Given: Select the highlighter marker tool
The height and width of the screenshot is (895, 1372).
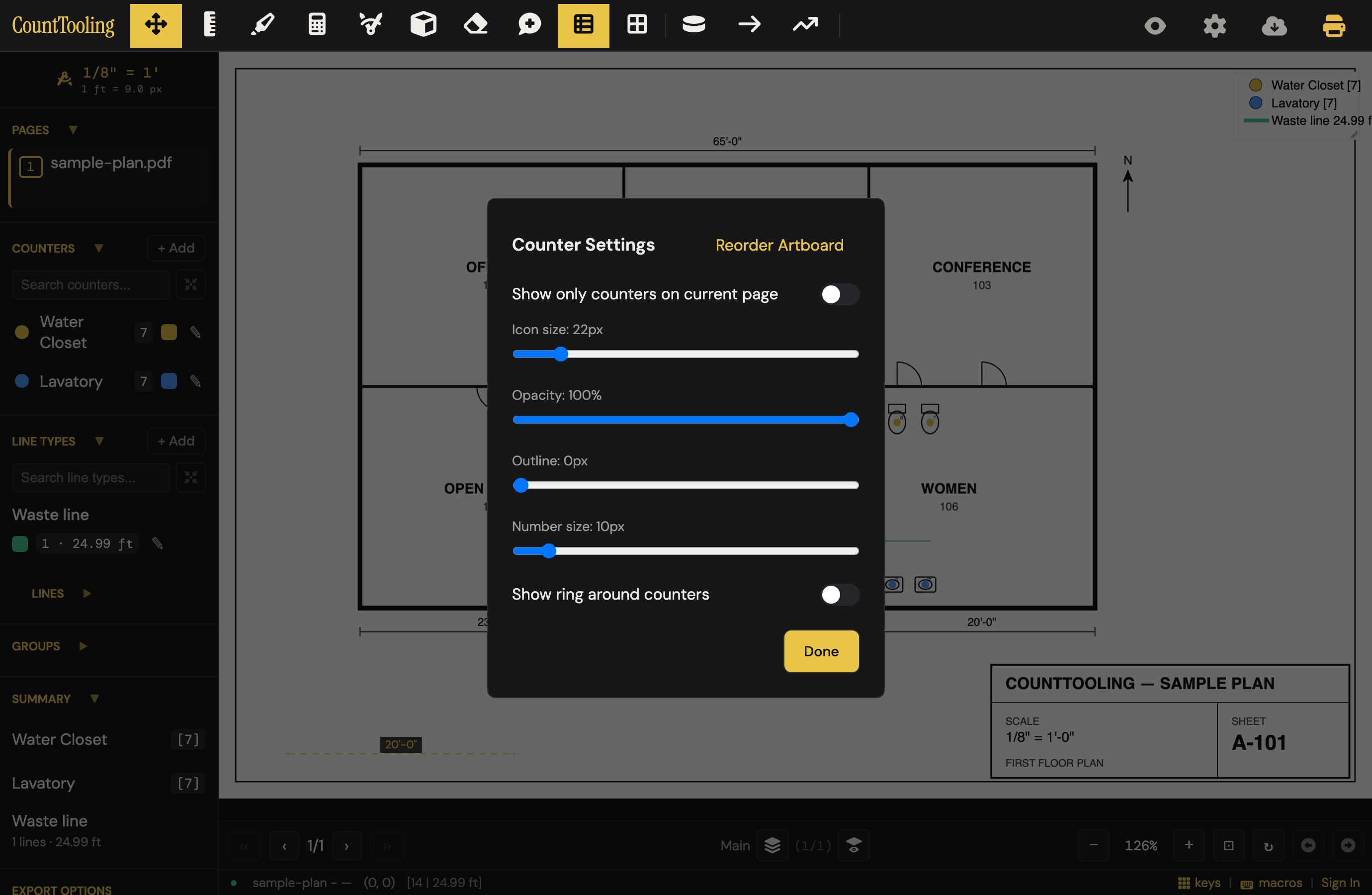Looking at the screenshot, I should pos(263,25).
